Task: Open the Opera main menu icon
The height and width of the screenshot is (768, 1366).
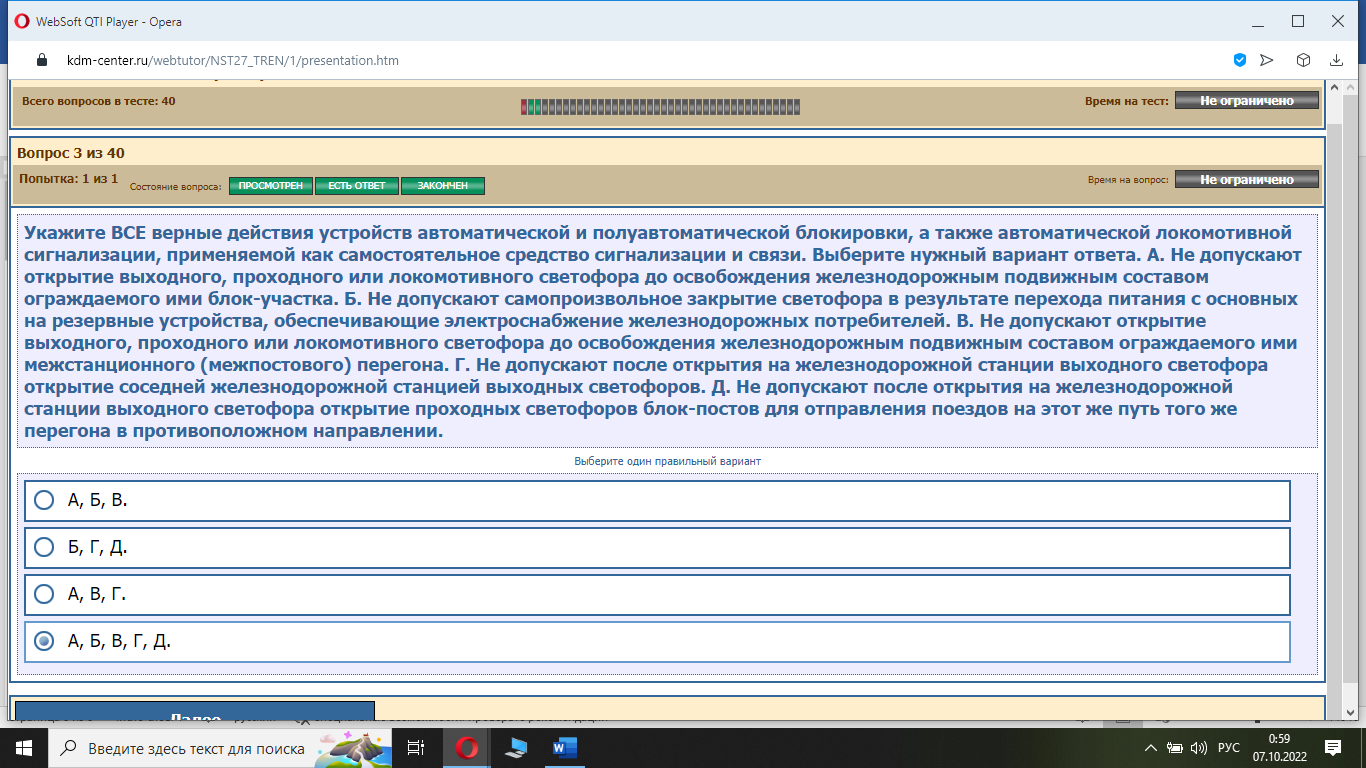Action: click(22, 21)
